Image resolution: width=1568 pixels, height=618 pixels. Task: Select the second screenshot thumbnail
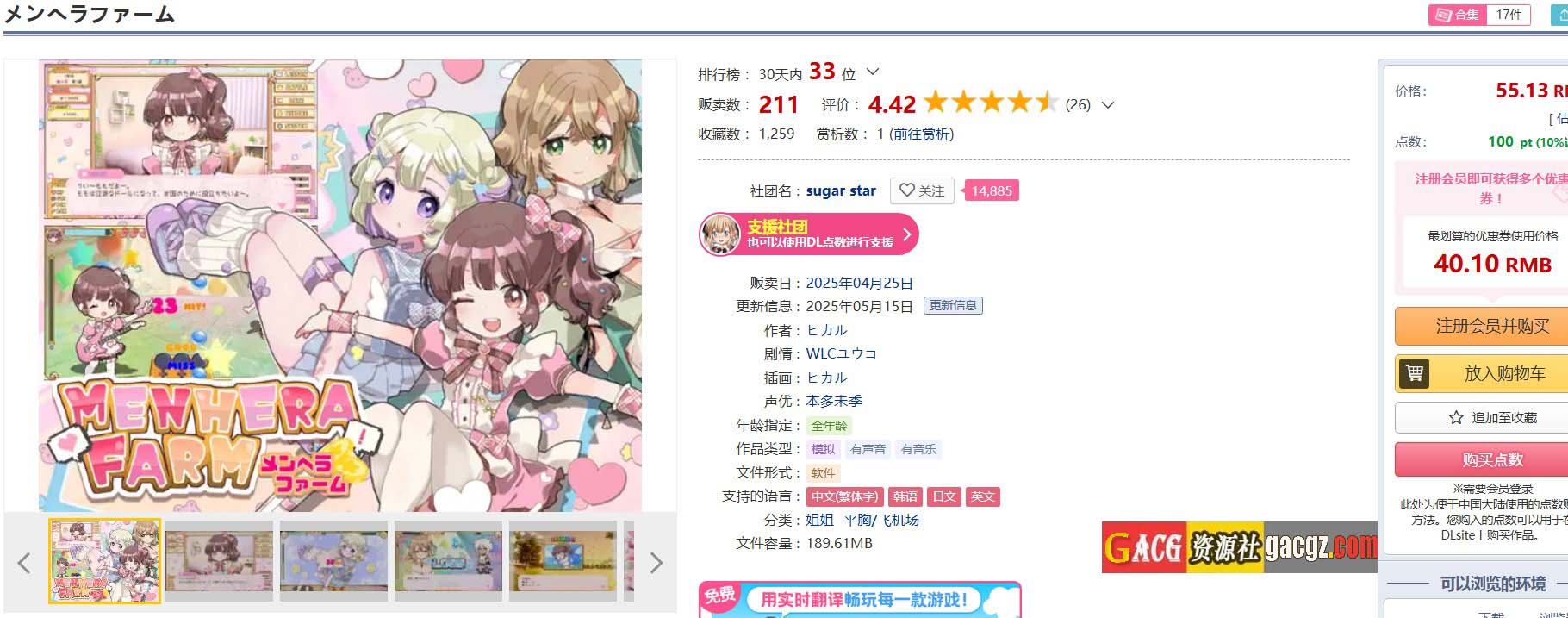tap(219, 561)
